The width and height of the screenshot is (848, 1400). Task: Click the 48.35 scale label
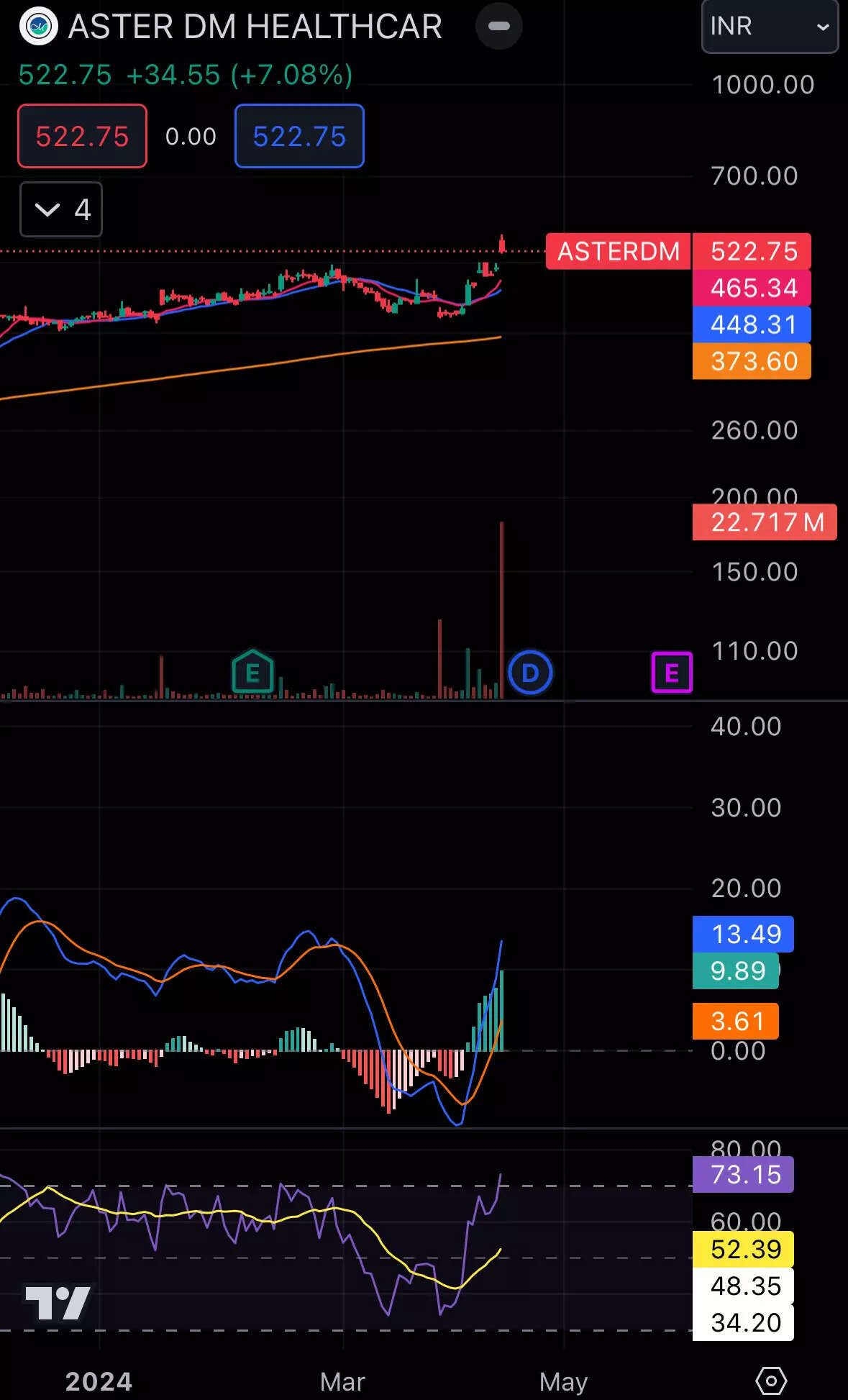(743, 1286)
